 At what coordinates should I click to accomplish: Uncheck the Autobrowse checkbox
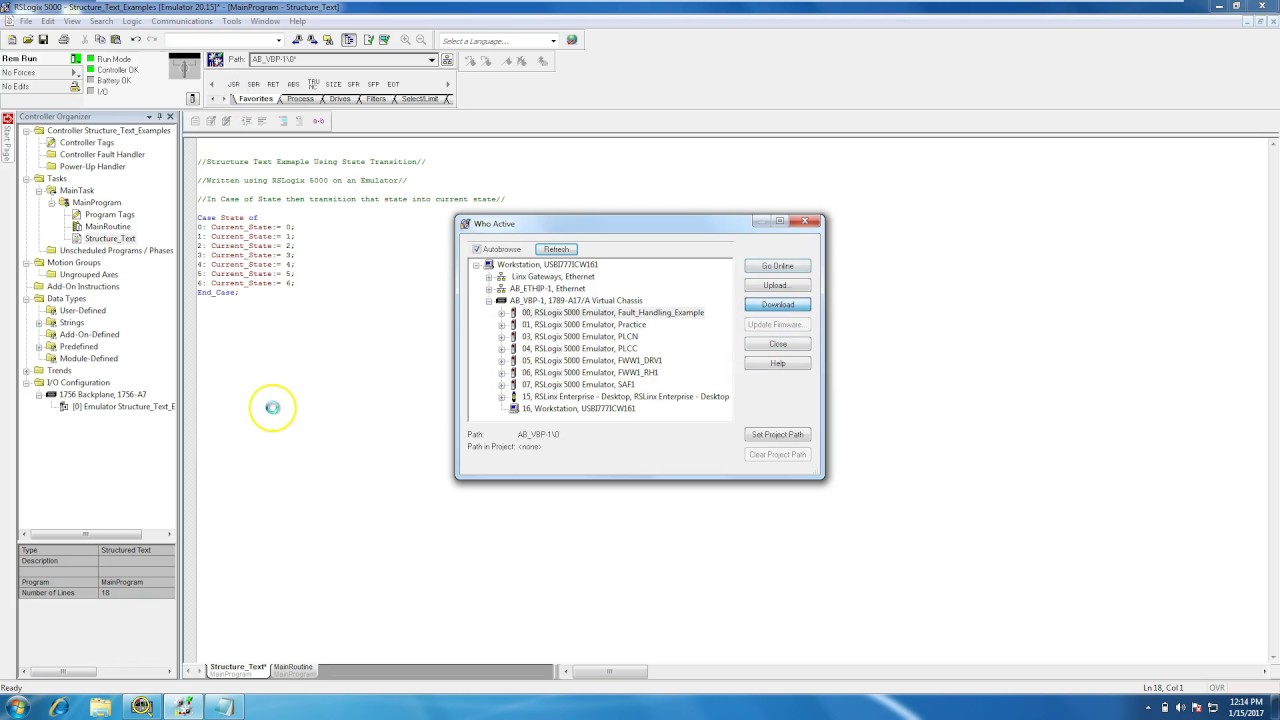[x=477, y=249]
